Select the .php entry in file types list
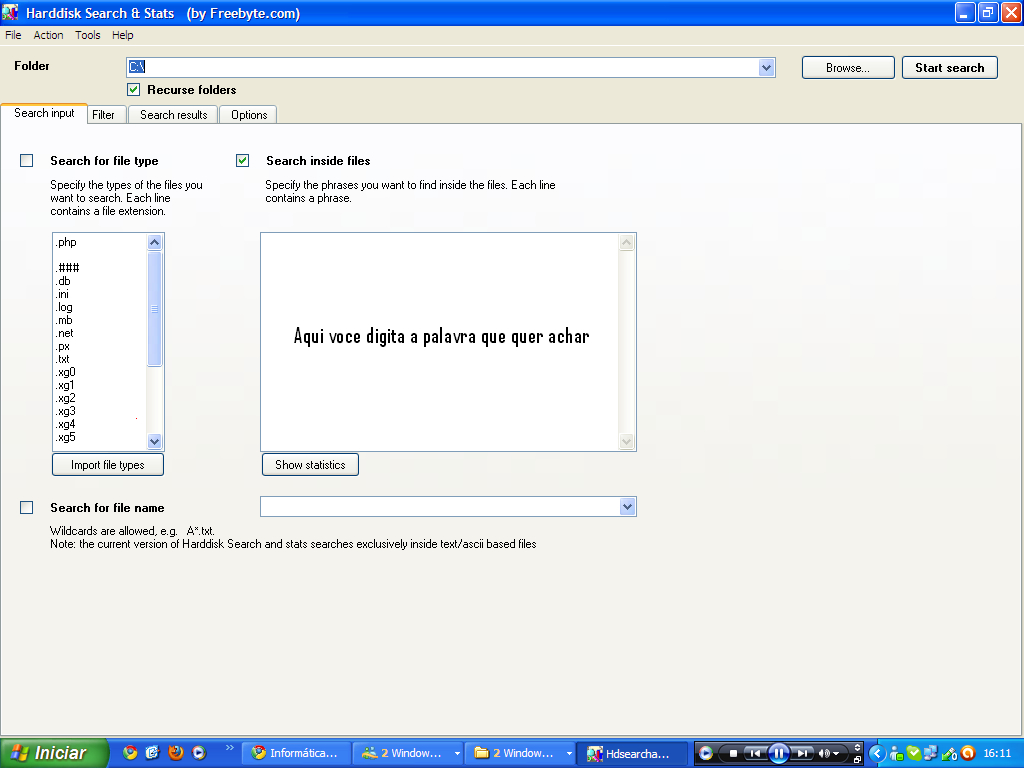Viewport: 1024px width, 768px height. [x=66, y=242]
